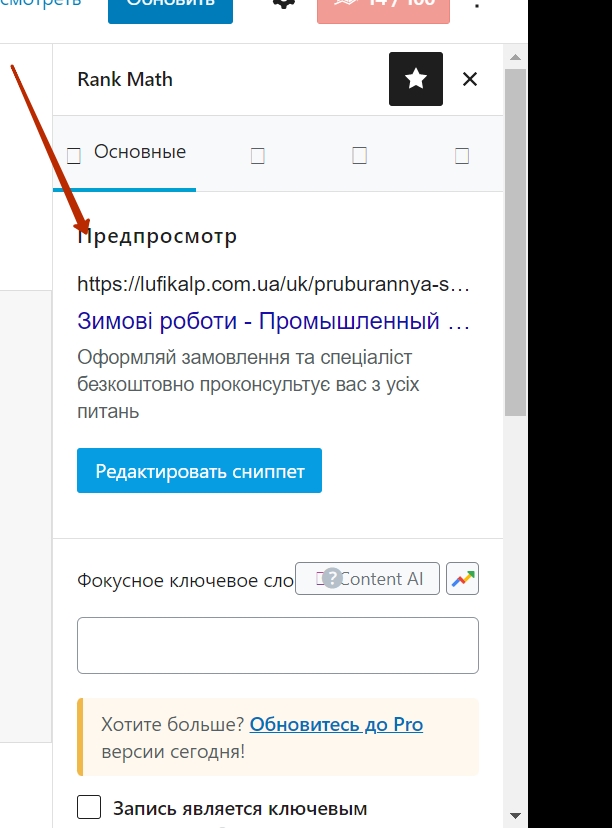
Task: Click the snippet title 'Зимові роботи' link
Action: click(x=273, y=322)
